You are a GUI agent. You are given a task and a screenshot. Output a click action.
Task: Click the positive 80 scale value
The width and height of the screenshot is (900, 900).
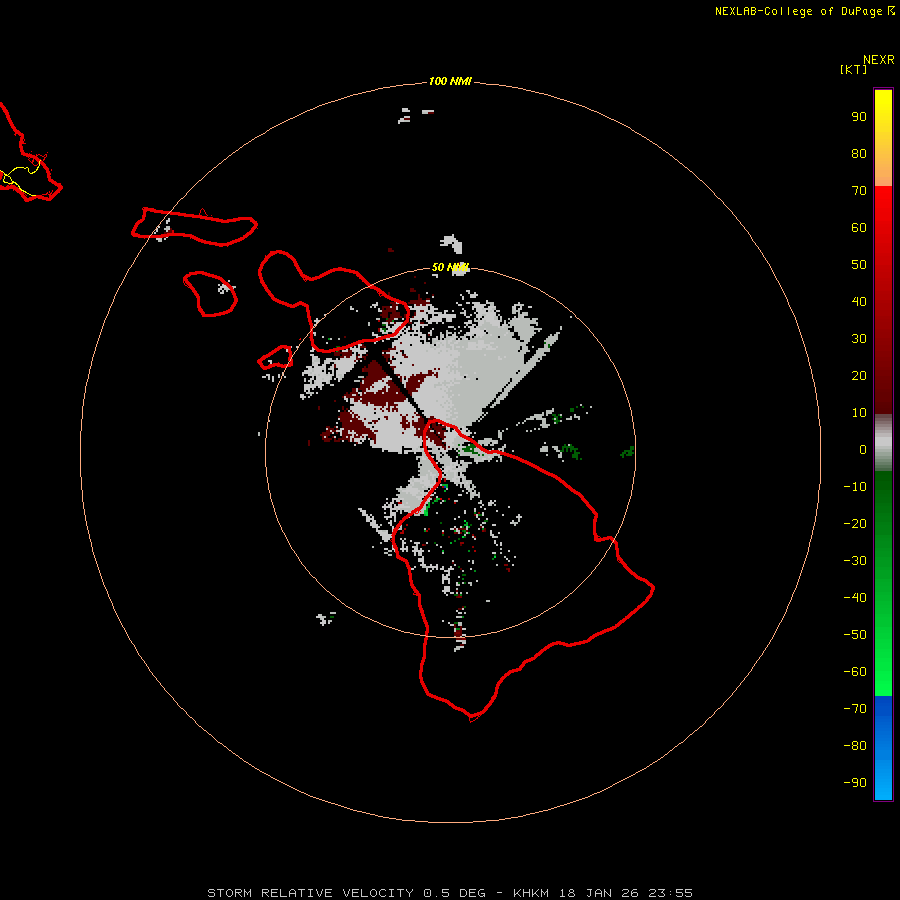[x=859, y=153]
